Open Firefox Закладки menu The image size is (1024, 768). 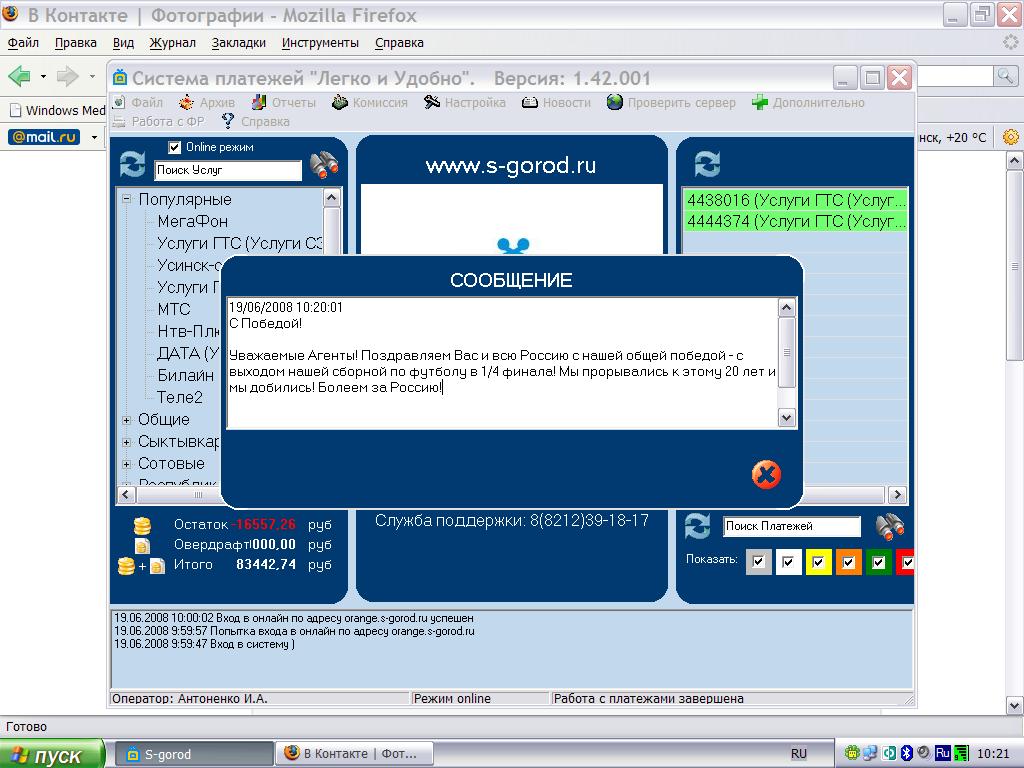pos(239,43)
